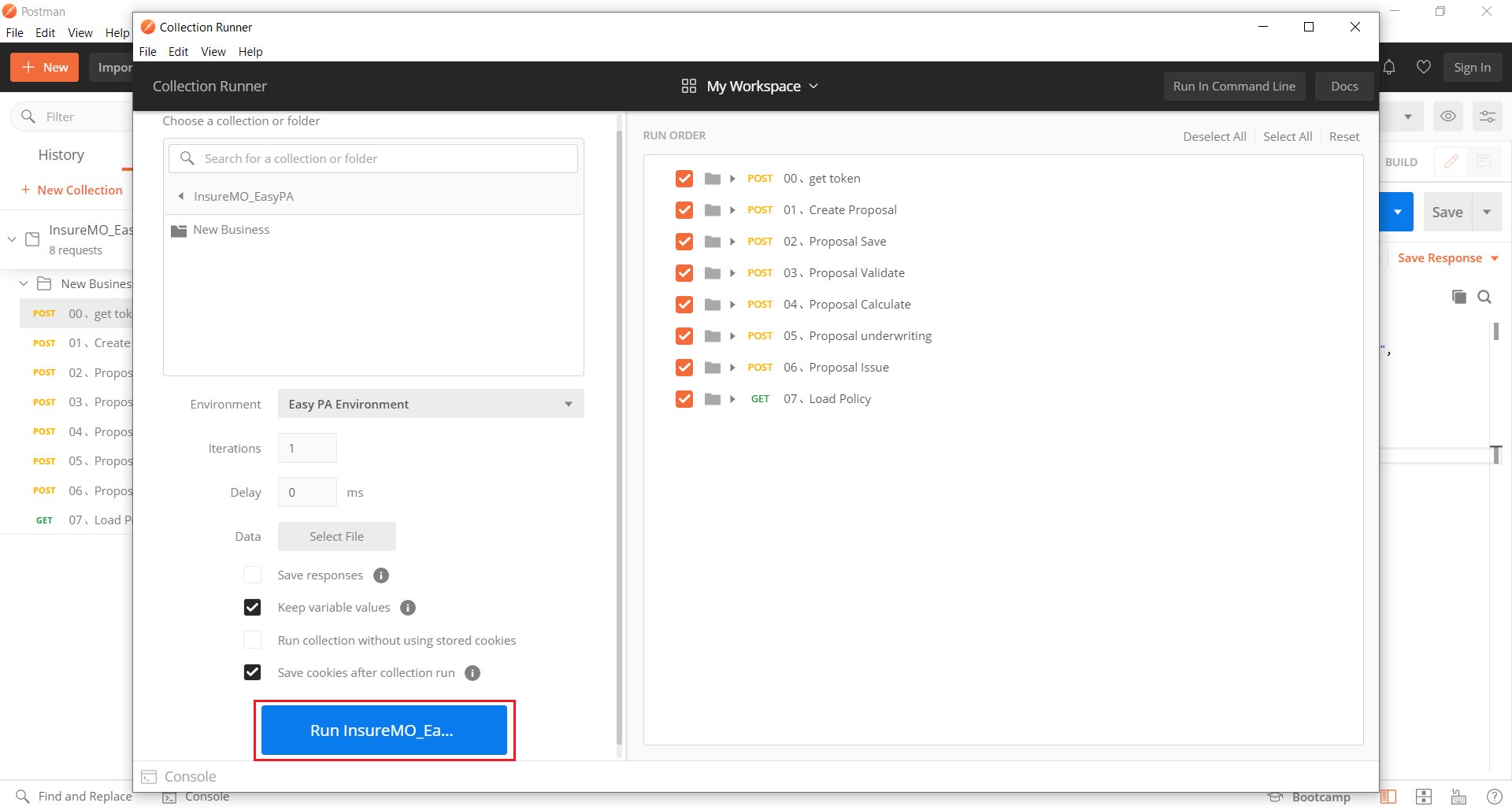Click the comments icon beside BUILD
Viewport: 1512px width, 810px height.
1484,161
